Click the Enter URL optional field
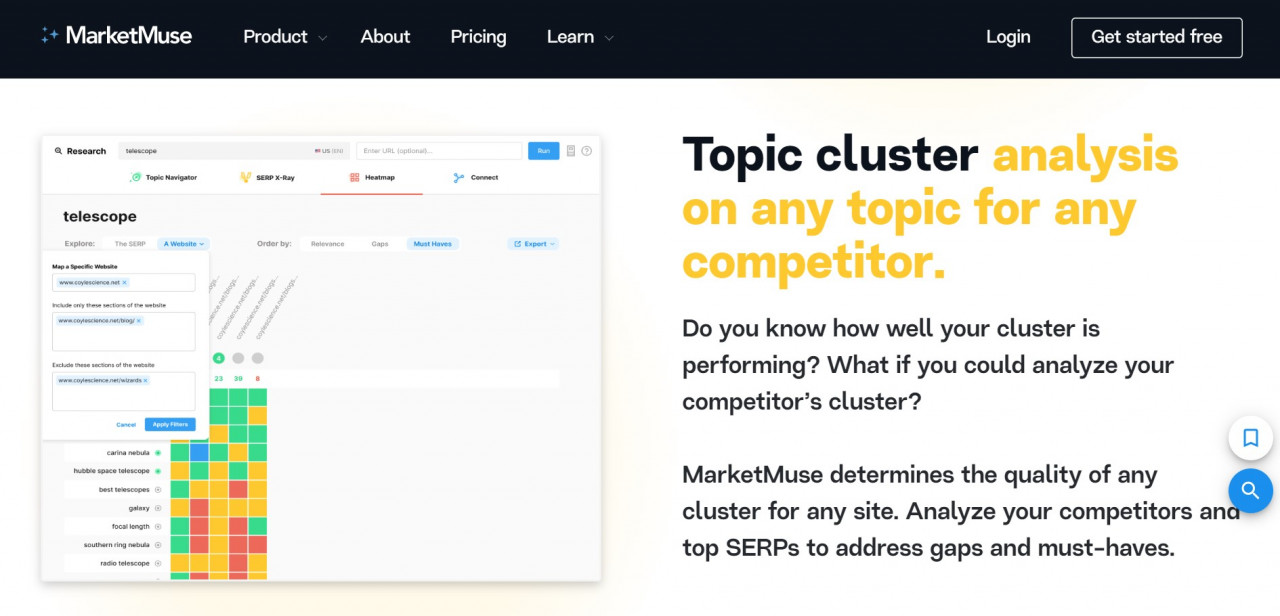The image size is (1280, 616). pos(439,151)
